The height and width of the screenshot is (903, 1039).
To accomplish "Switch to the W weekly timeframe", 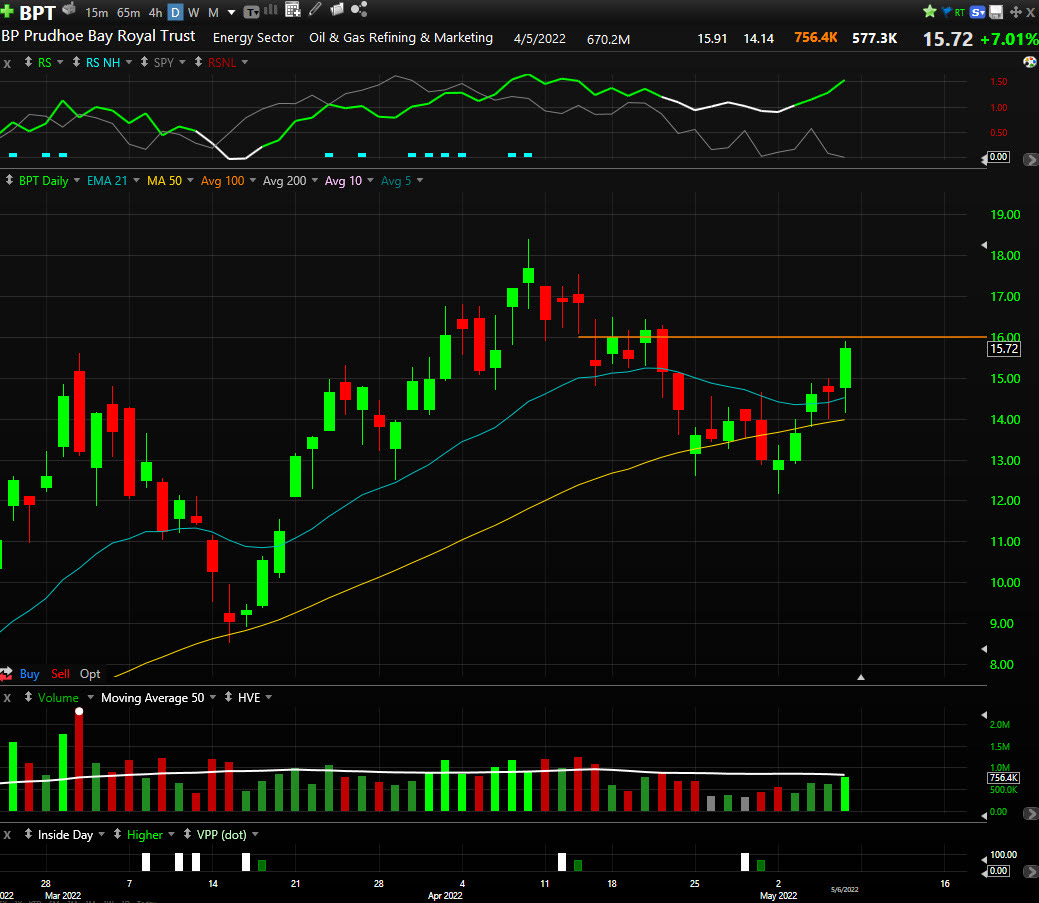I will (x=194, y=13).
